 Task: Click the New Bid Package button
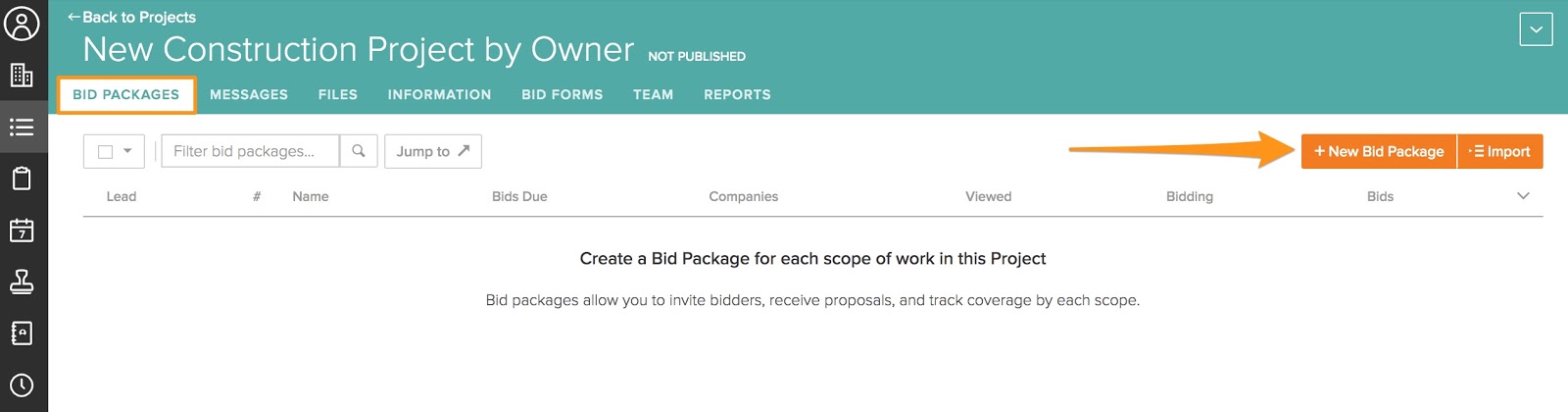[x=1379, y=151]
